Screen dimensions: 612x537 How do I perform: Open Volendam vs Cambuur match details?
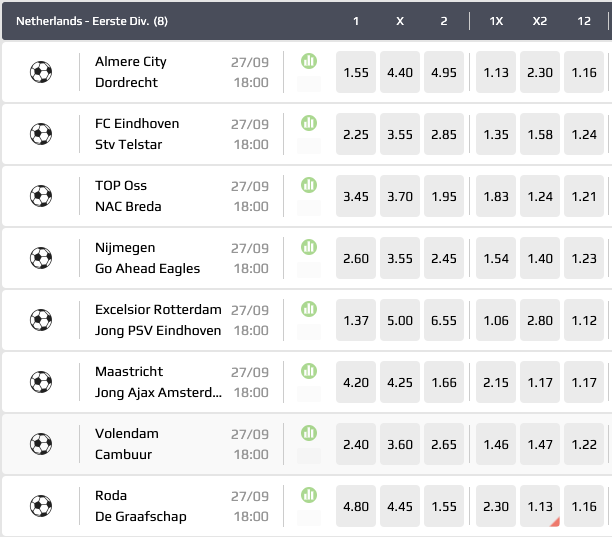(127, 444)
